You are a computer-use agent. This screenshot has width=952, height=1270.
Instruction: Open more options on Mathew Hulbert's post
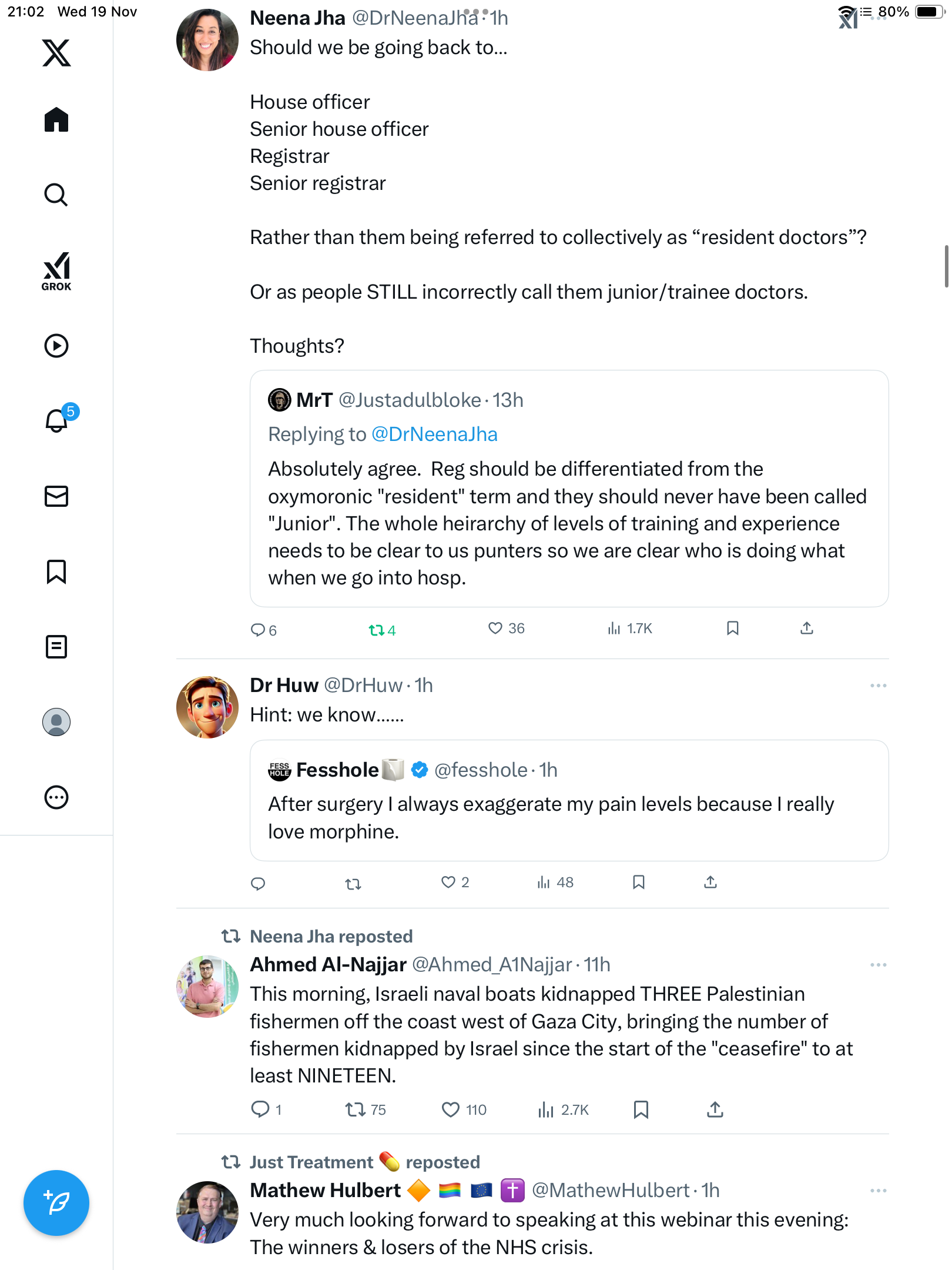point(878,1191)
